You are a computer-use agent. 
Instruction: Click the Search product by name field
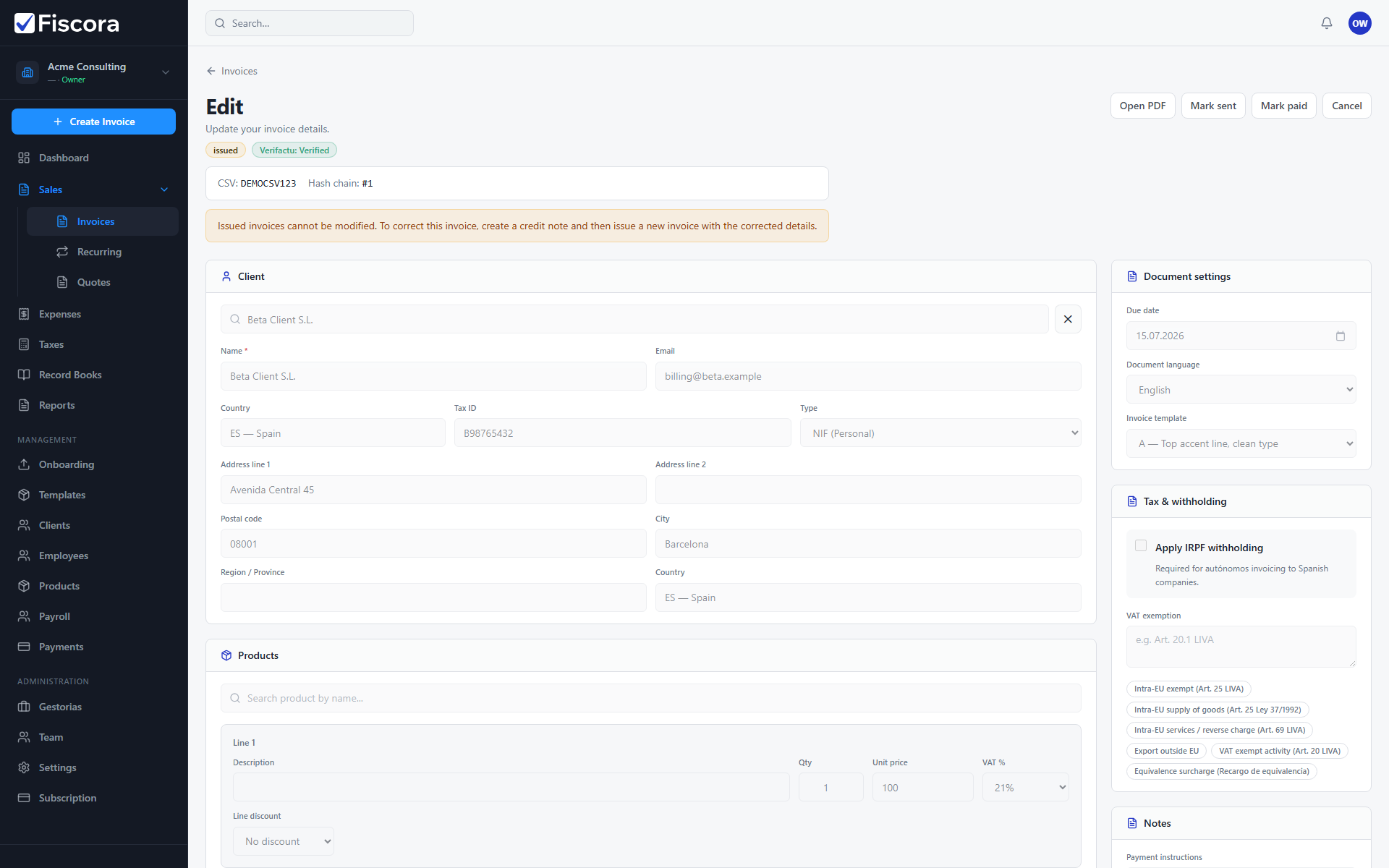tap(651, 698)
